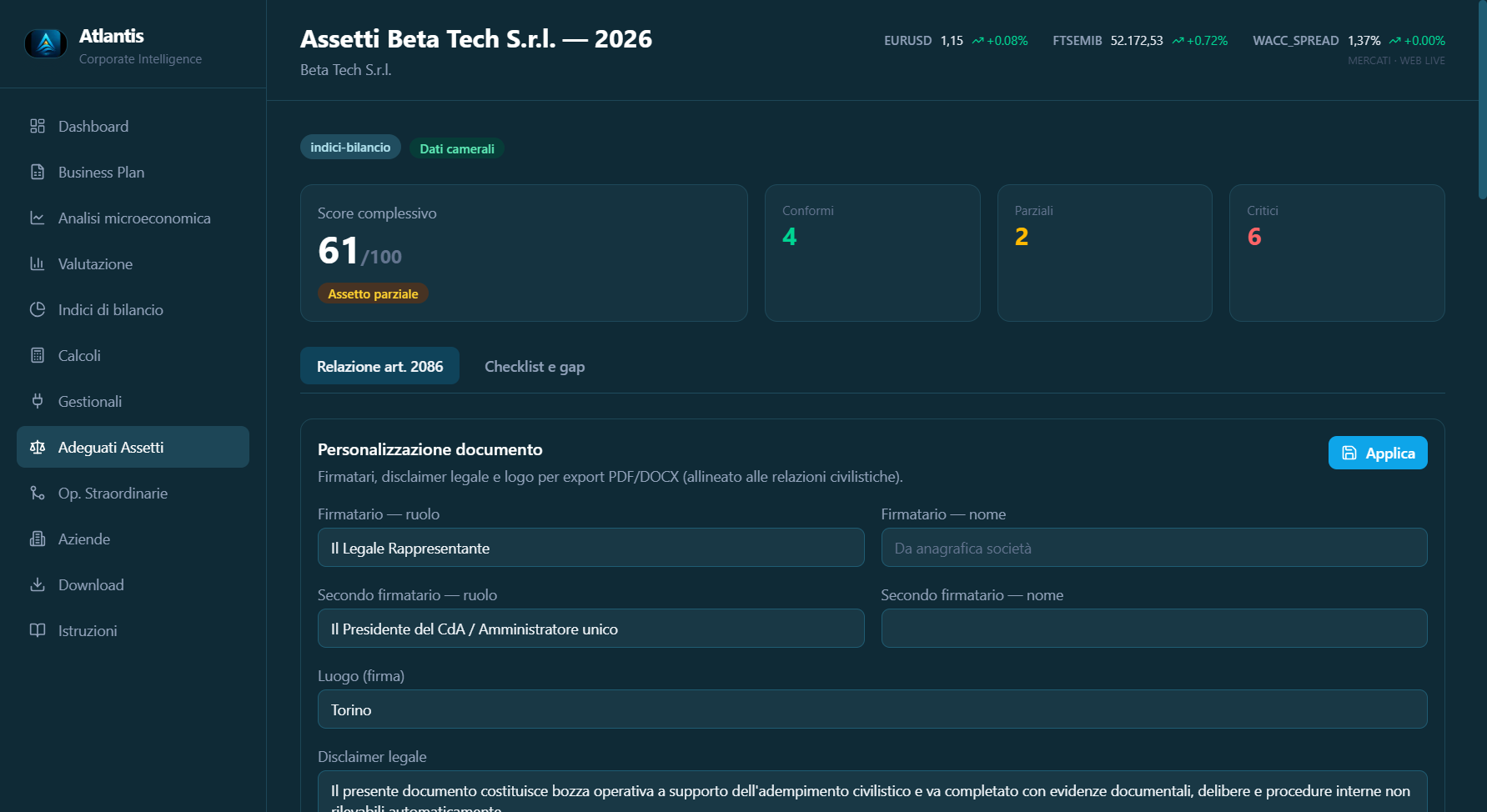Click the Valutazione bar chart icon

tap(38, 263)
